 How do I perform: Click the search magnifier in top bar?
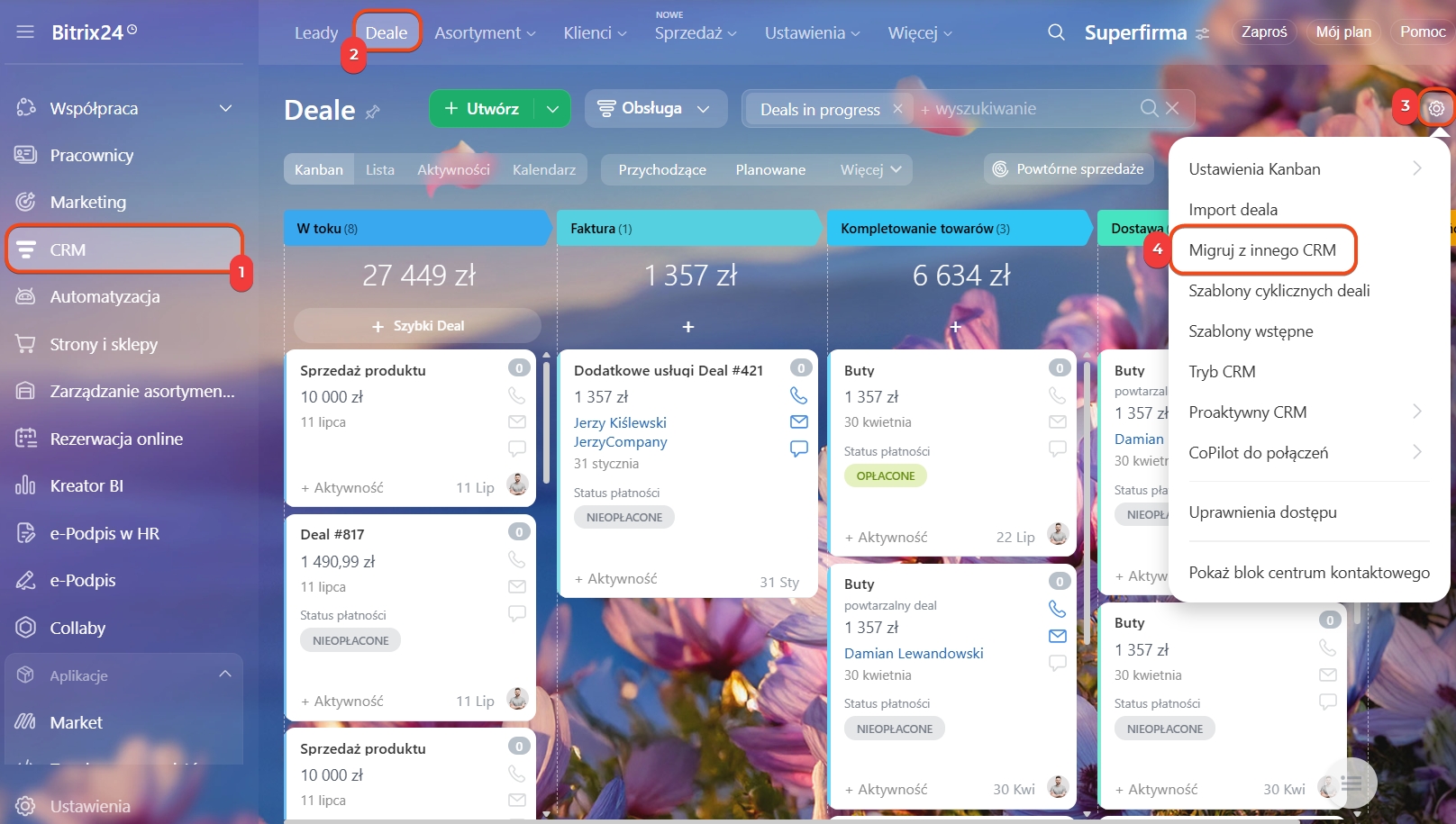click(x=1056, y=32)
